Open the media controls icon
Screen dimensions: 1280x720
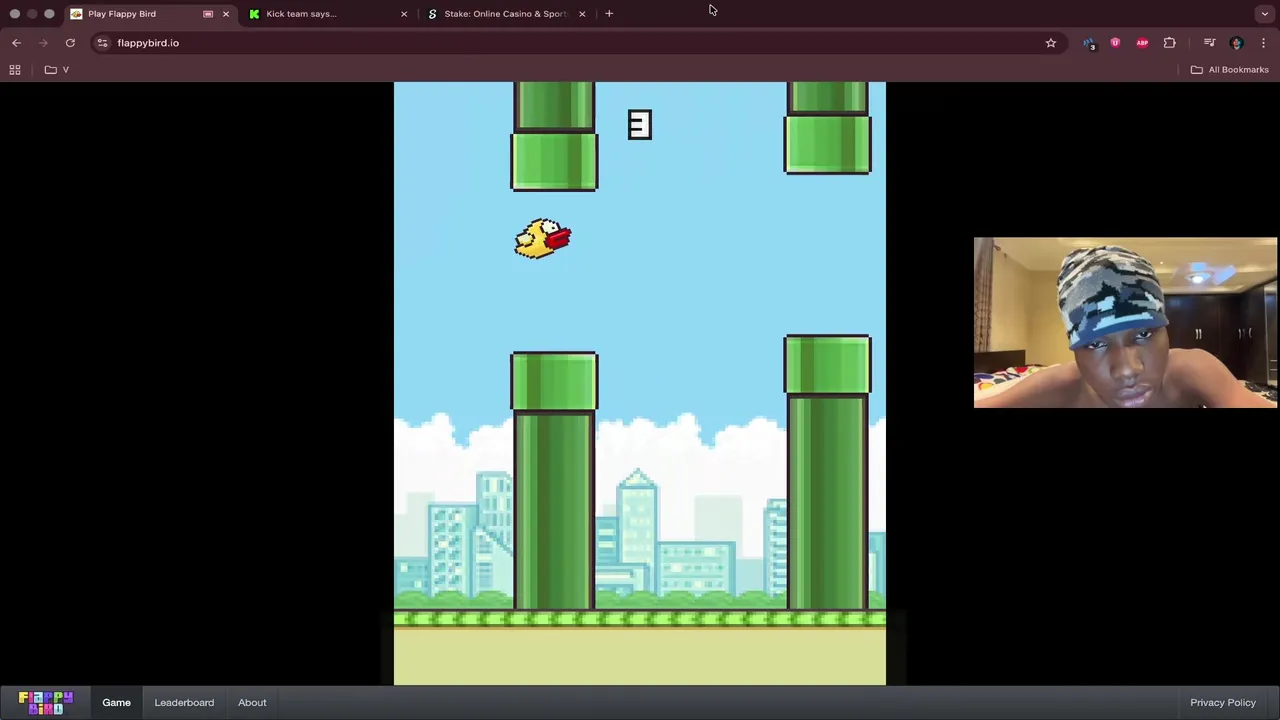[x=1209, y=43]
